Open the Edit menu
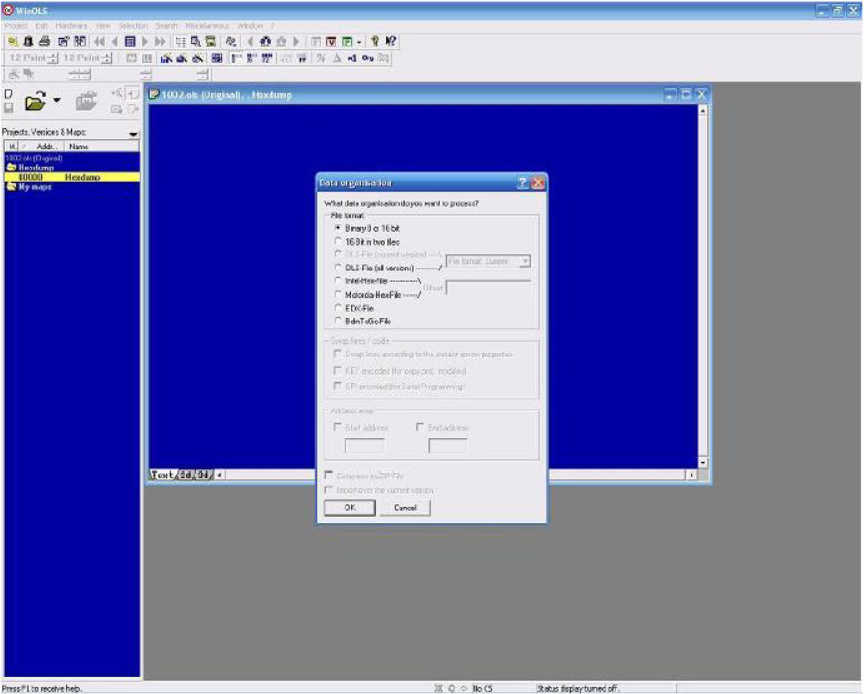864x694 pixels. click(41, 26)
